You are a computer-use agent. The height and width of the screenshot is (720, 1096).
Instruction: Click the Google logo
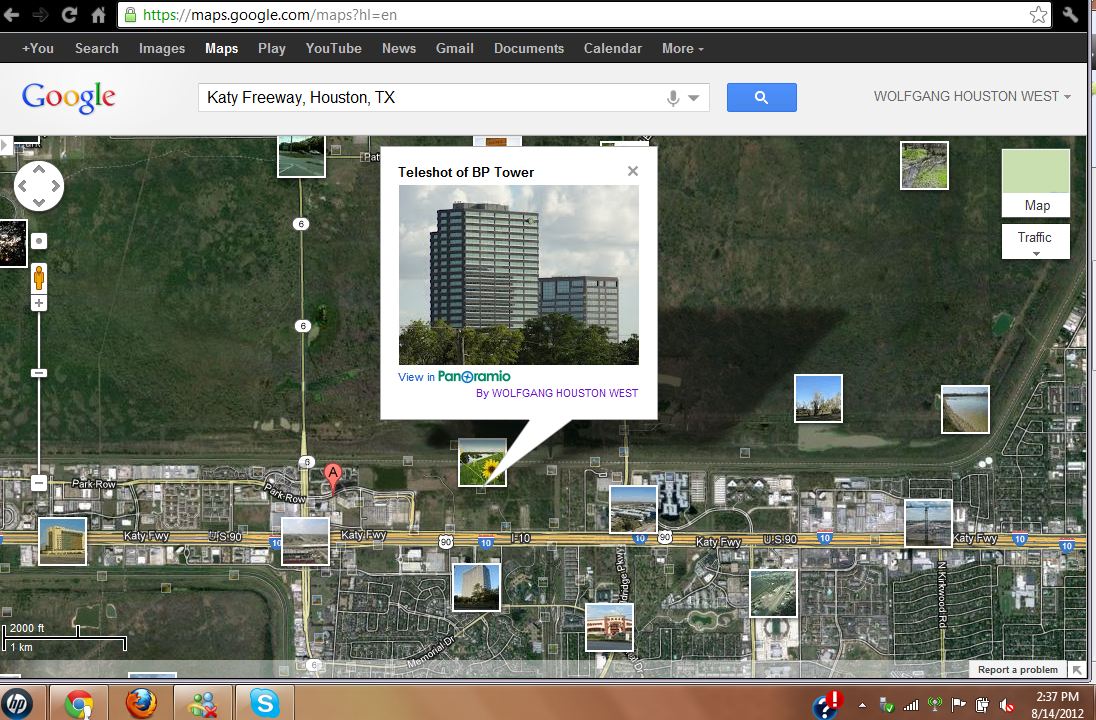[x=68, y=97]
